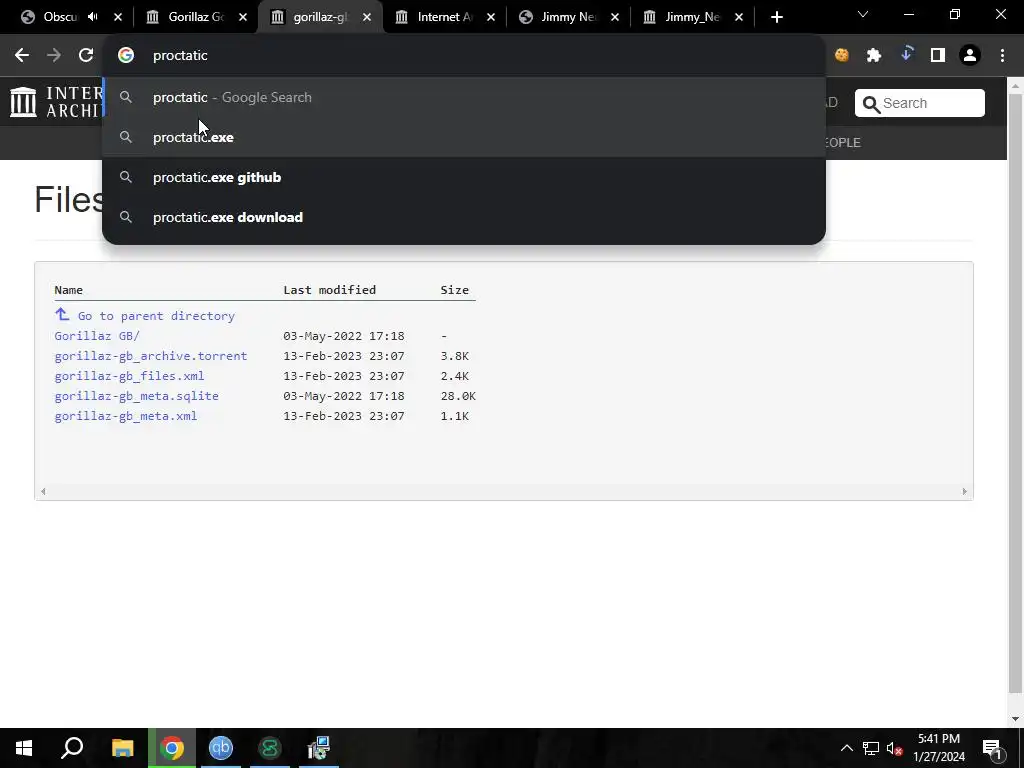This screenshot has height=768, width=1024.
Task: Open the Chrome three-dot menu
Action: click(1002, 56)
